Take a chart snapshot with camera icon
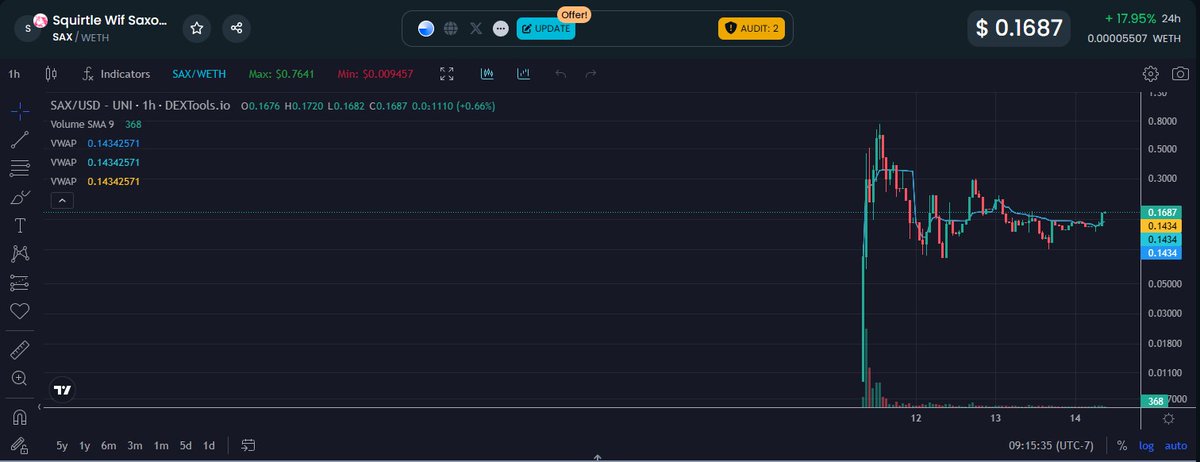The height and width of the screenshot is (462, 1200). pyautogui.click(x=1181, y=74)
